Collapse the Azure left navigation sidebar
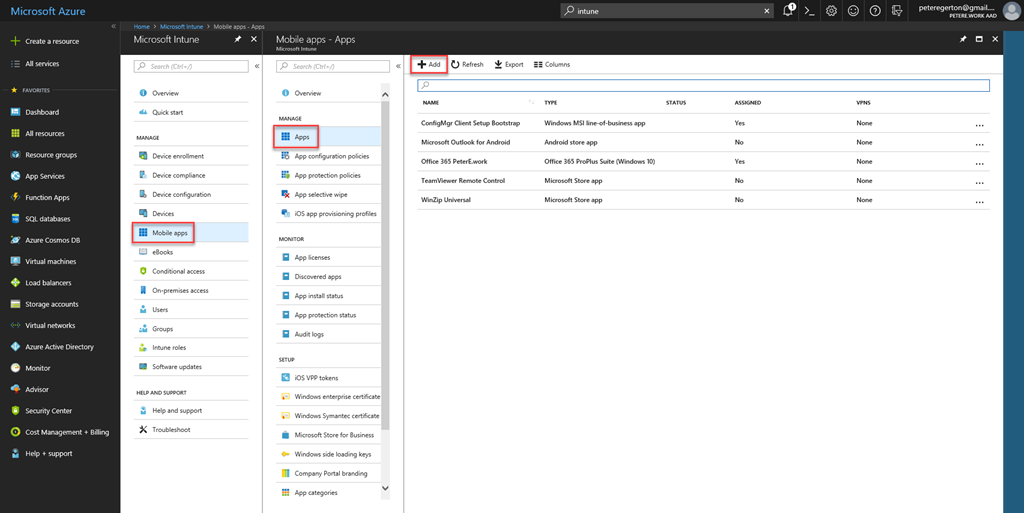 113,26
